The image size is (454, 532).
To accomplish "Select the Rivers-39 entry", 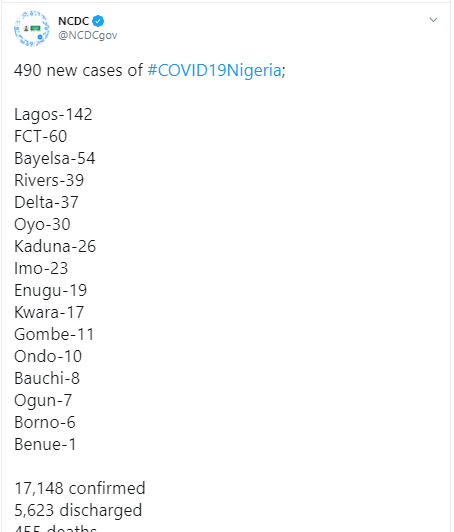I will click(49, 180).
